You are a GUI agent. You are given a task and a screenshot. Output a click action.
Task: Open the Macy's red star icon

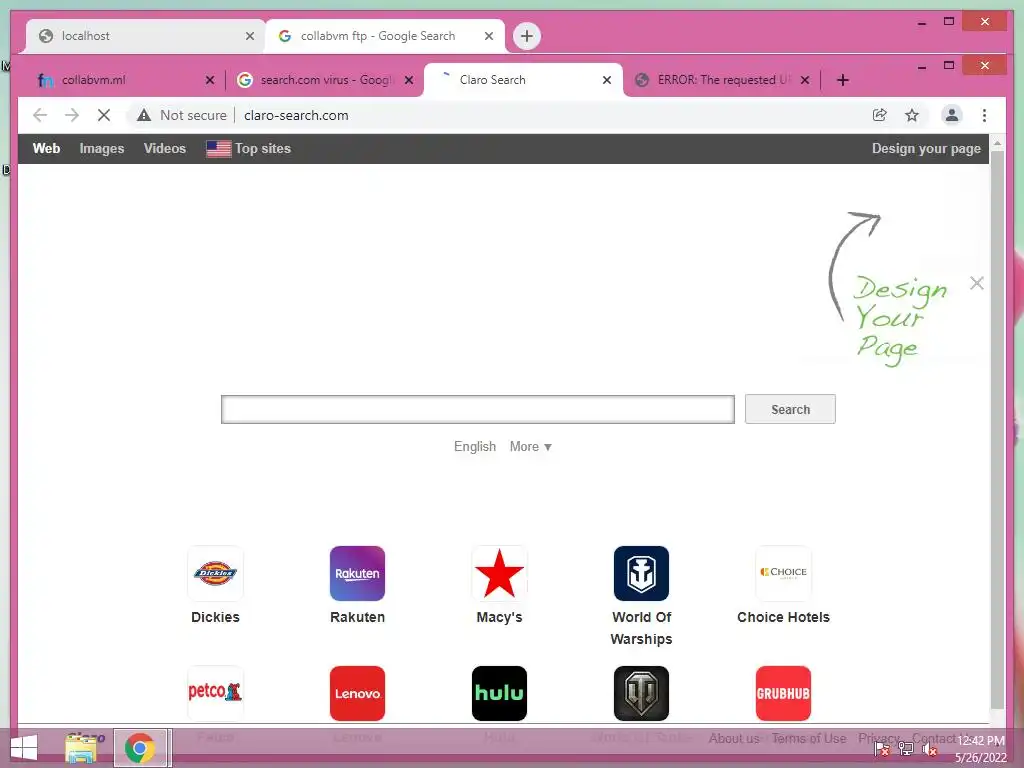pyautogui.click(x=499, y=573)
